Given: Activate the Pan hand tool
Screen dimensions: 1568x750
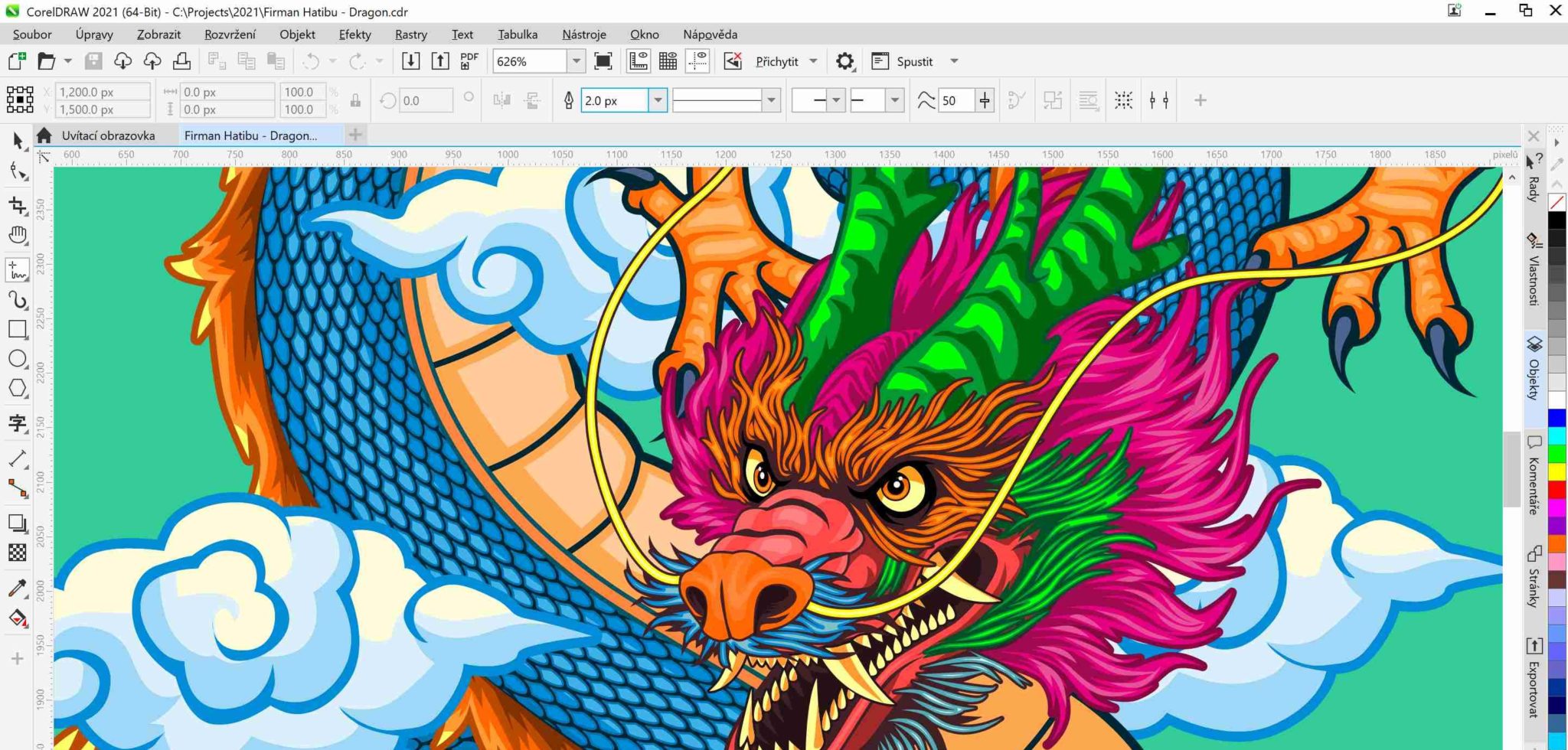Looking at the screenshot, I should coord(18,236).
